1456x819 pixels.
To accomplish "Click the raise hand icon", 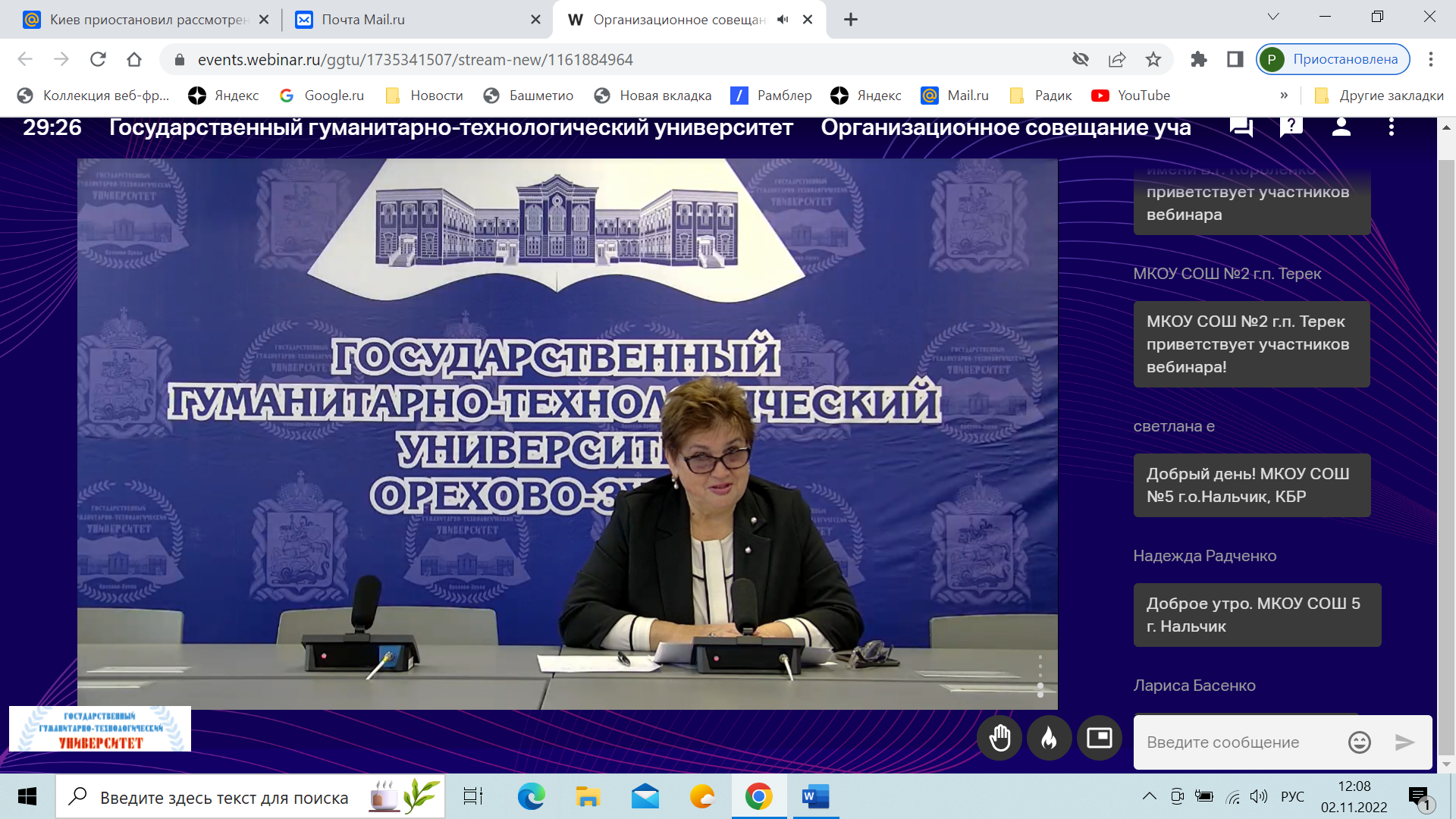I will (x=999, y=738).
